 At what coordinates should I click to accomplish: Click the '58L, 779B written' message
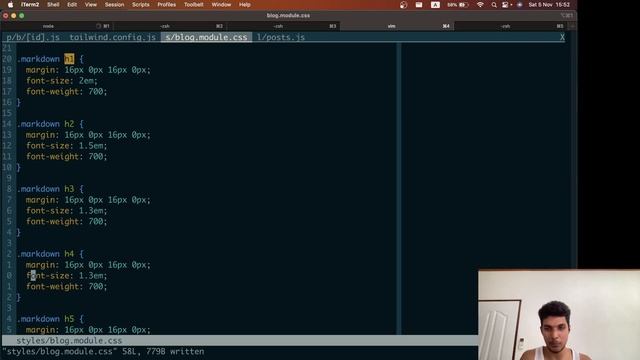coord(163,351)
